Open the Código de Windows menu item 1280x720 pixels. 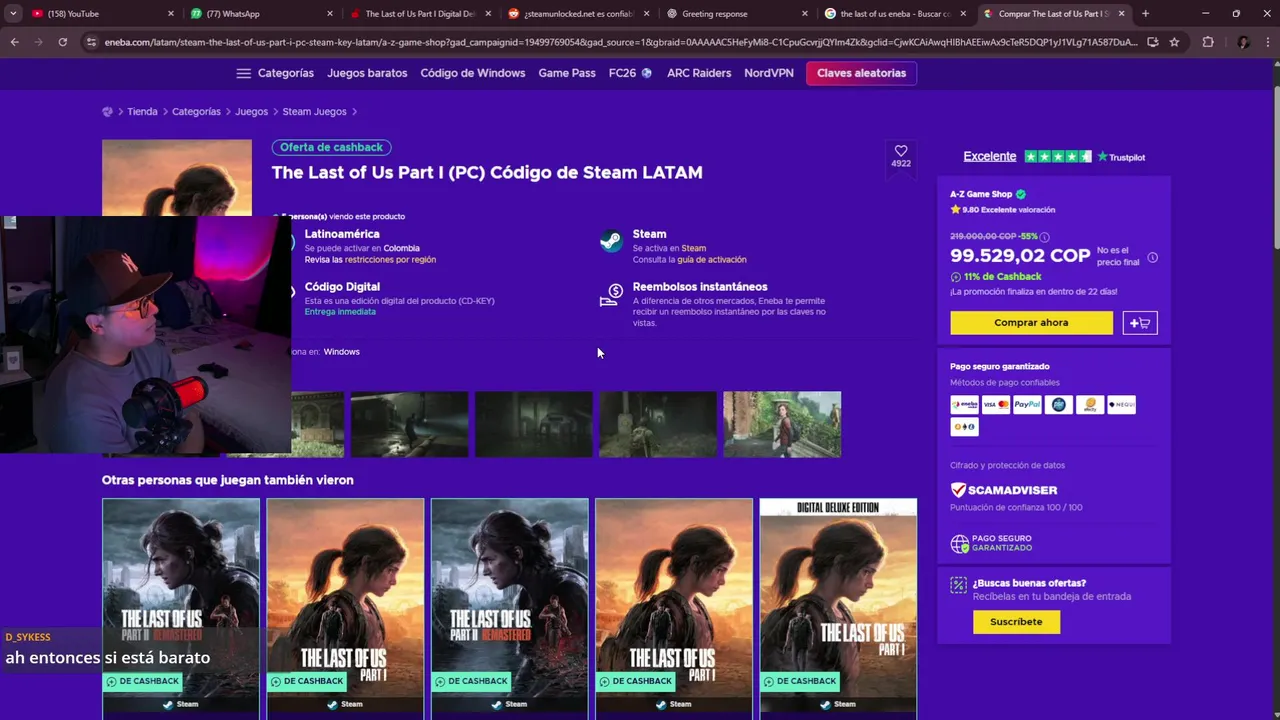click(x=472, y=73)
